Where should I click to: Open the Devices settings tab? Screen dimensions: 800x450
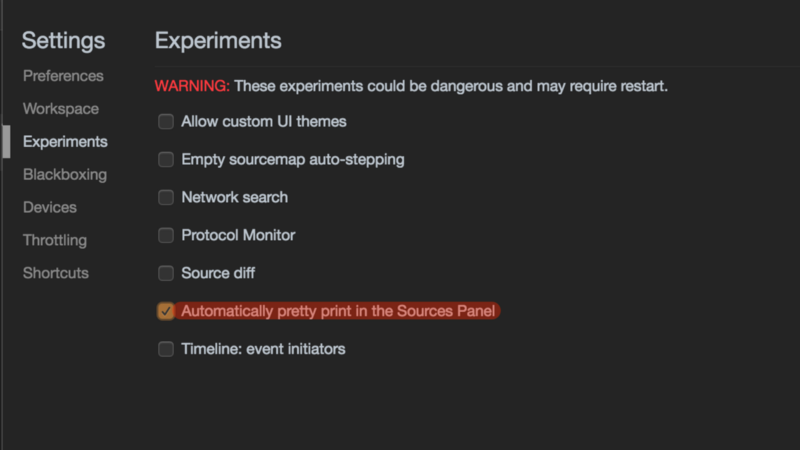tap(50, 208)
